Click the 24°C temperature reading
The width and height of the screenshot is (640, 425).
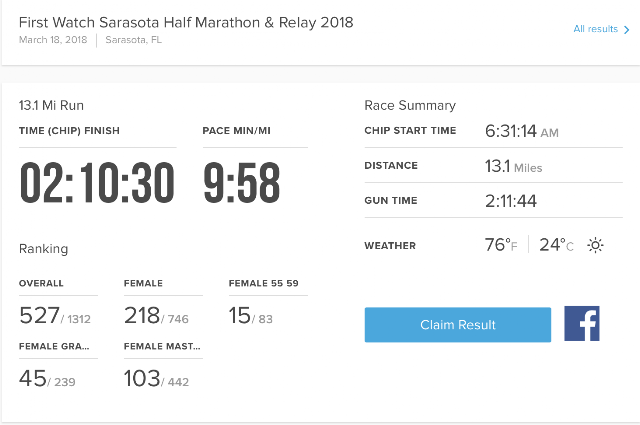pyautogui.click(x=556, y=245)
